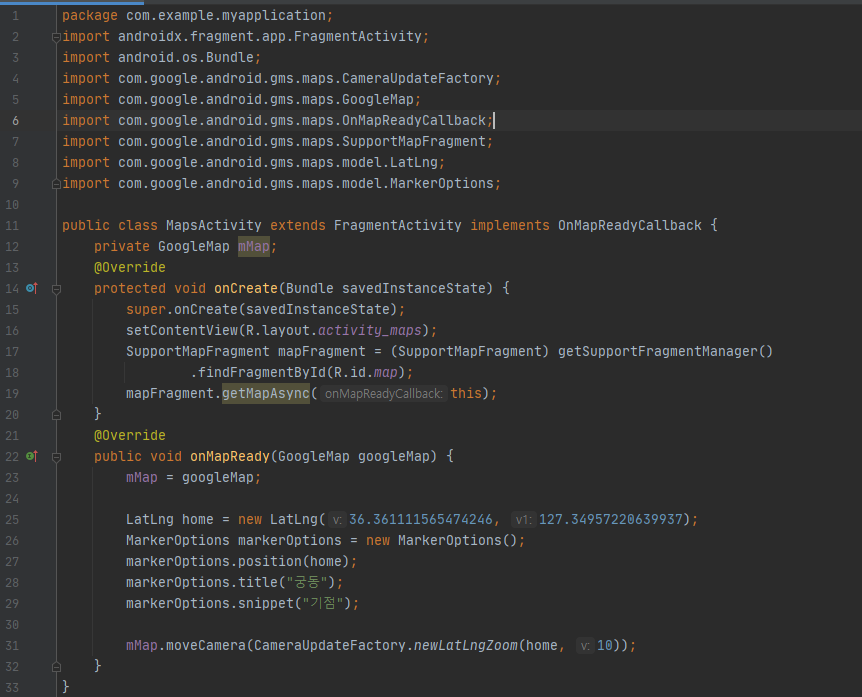The image size is (862, 697).
Task: Click the MapsActivity class name
Action: point(214,225)
